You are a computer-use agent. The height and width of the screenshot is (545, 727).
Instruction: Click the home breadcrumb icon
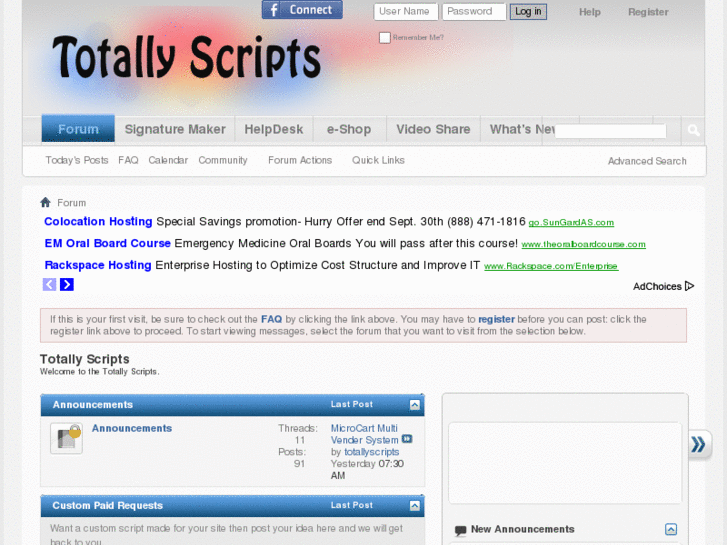click(x=45, y=202)
